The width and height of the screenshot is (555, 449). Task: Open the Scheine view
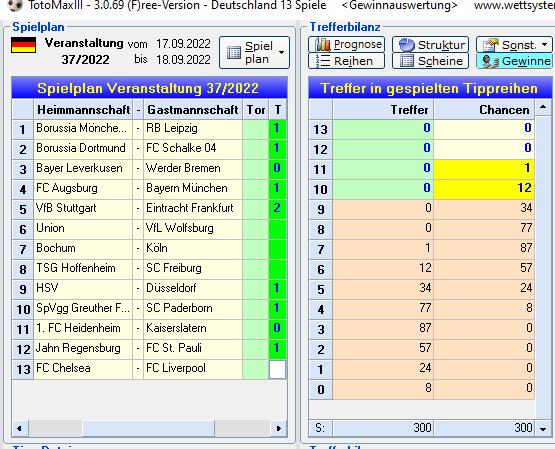click(x=430, y=61)
